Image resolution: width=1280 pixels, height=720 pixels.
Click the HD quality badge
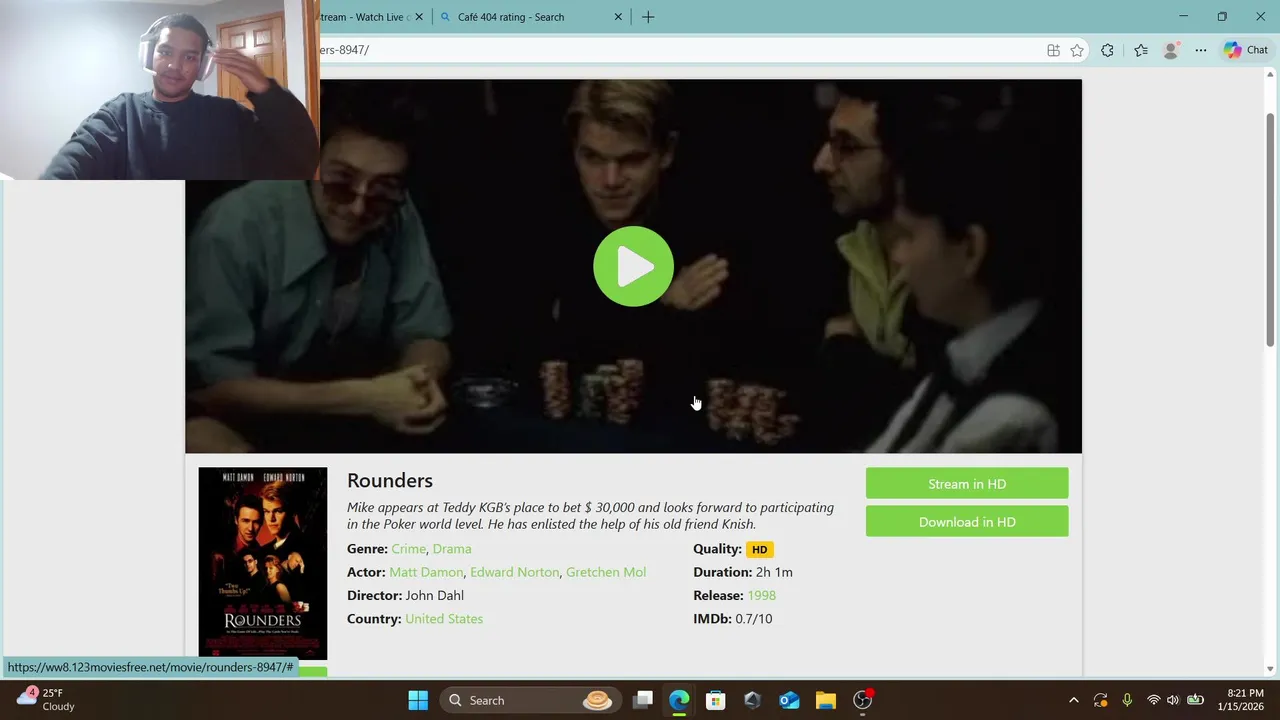coord(759,549)
